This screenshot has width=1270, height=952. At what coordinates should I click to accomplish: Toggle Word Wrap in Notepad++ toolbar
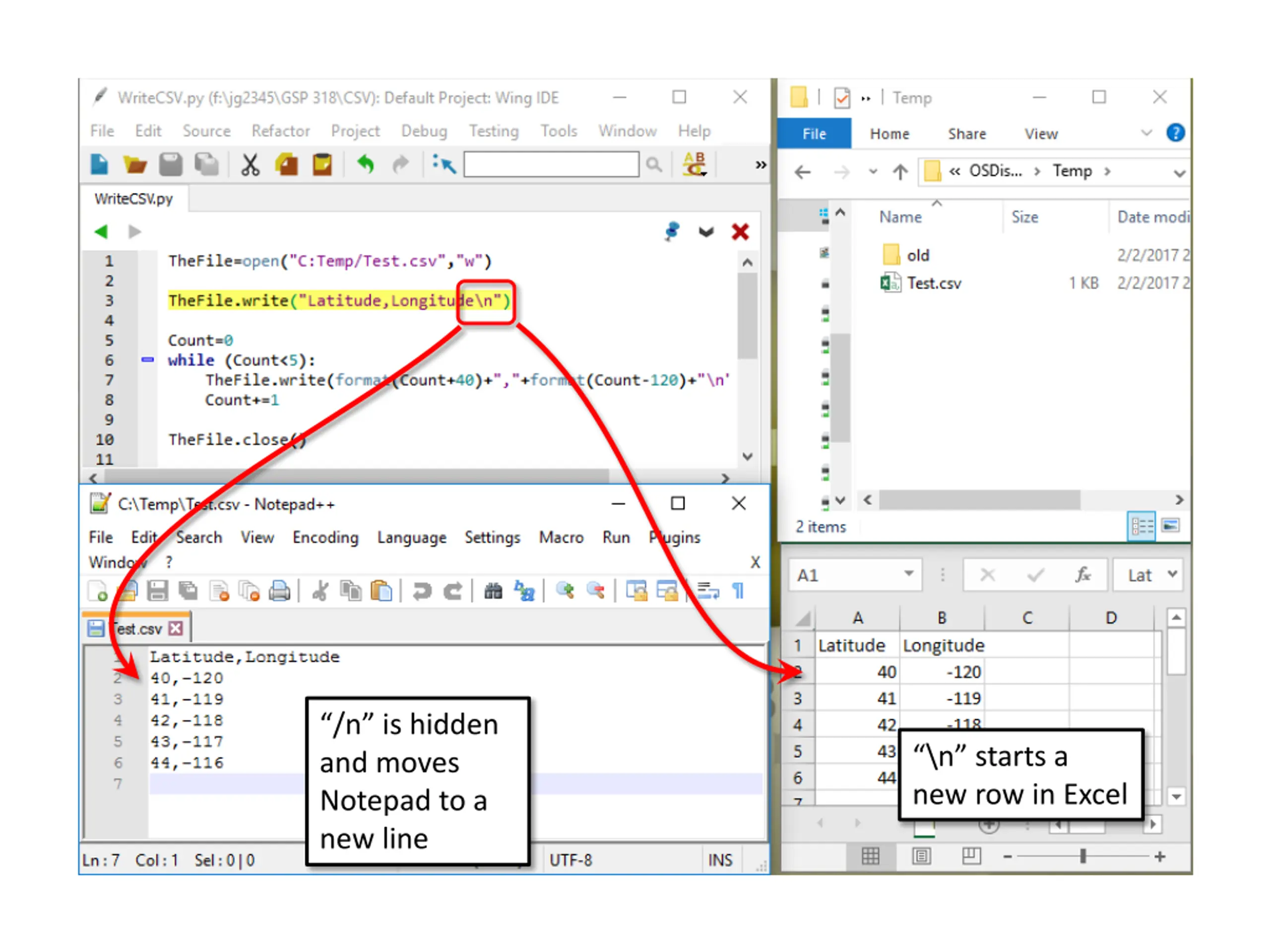[708, 591]
